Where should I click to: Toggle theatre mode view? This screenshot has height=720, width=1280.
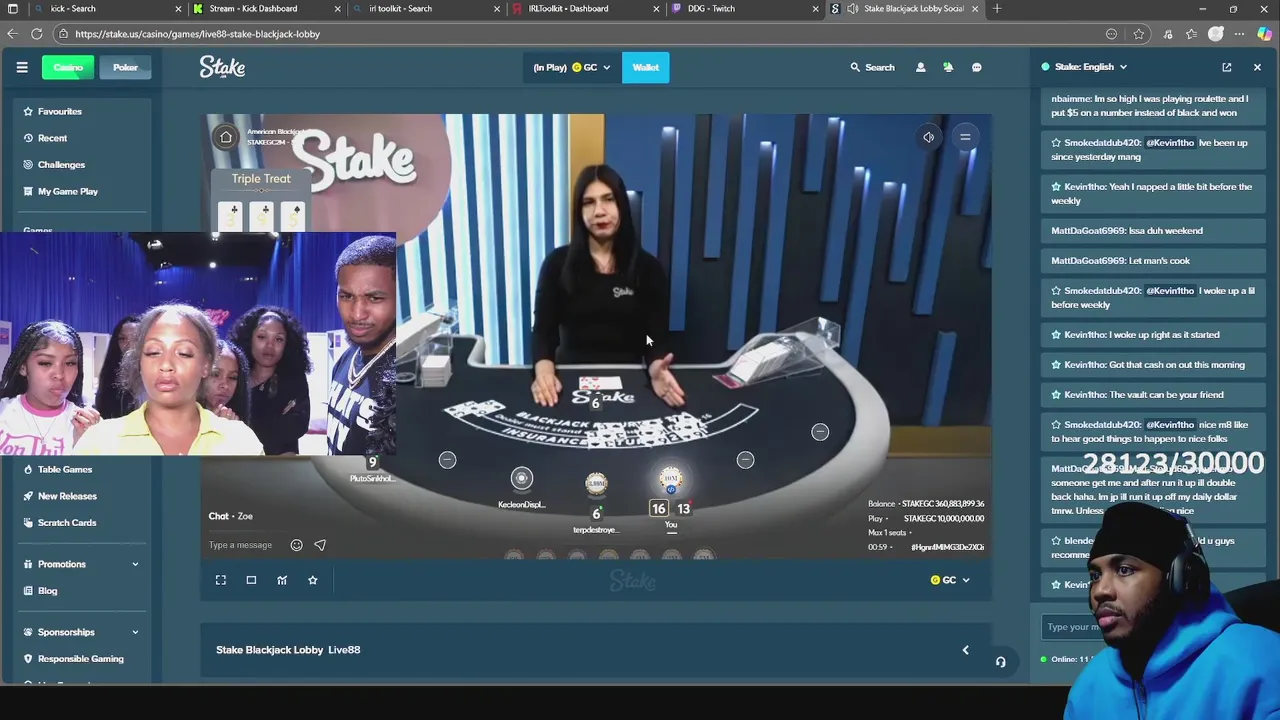(x=251, y=580)
